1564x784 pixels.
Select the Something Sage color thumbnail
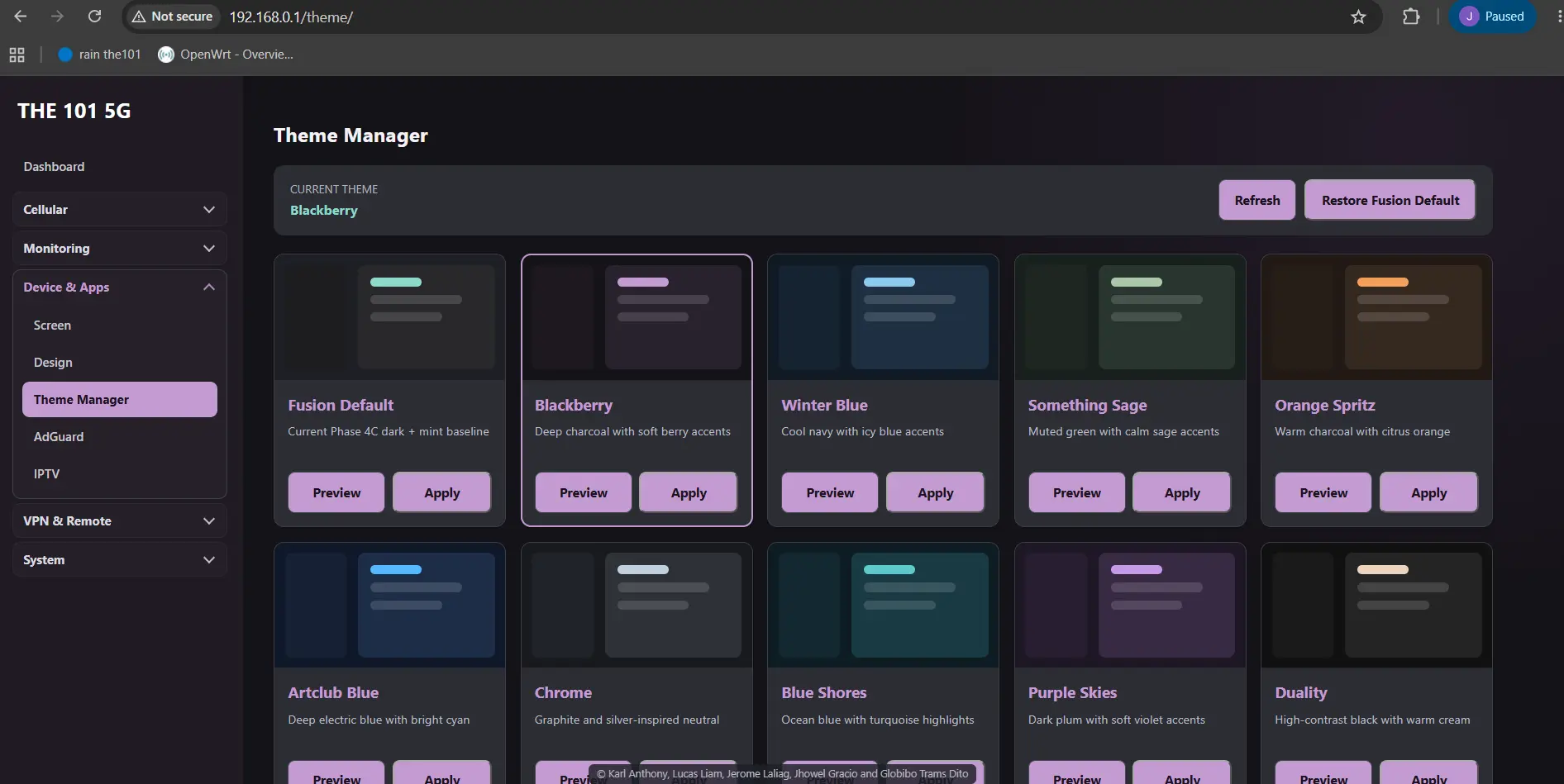(1129, 317)
